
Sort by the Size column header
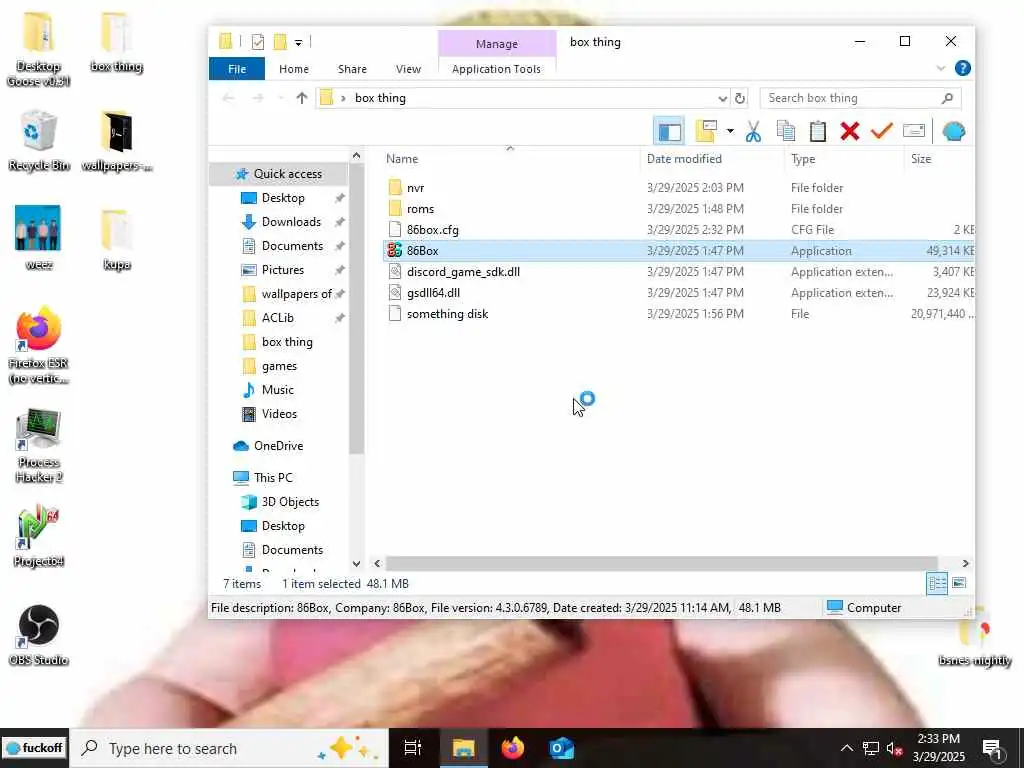[921, 159]
